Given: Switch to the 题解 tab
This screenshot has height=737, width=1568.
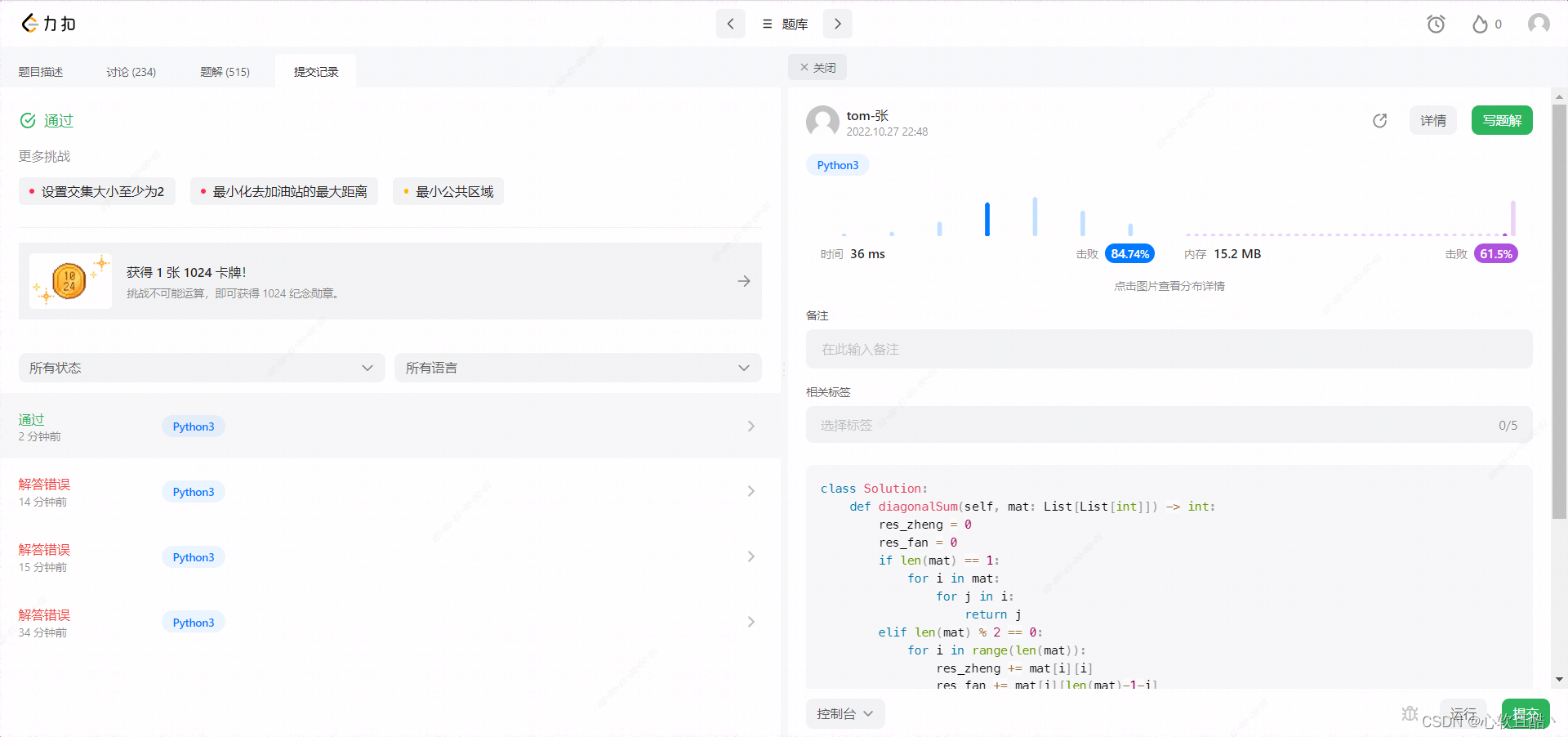Looking at the screenshot, I should click(225, 71).
